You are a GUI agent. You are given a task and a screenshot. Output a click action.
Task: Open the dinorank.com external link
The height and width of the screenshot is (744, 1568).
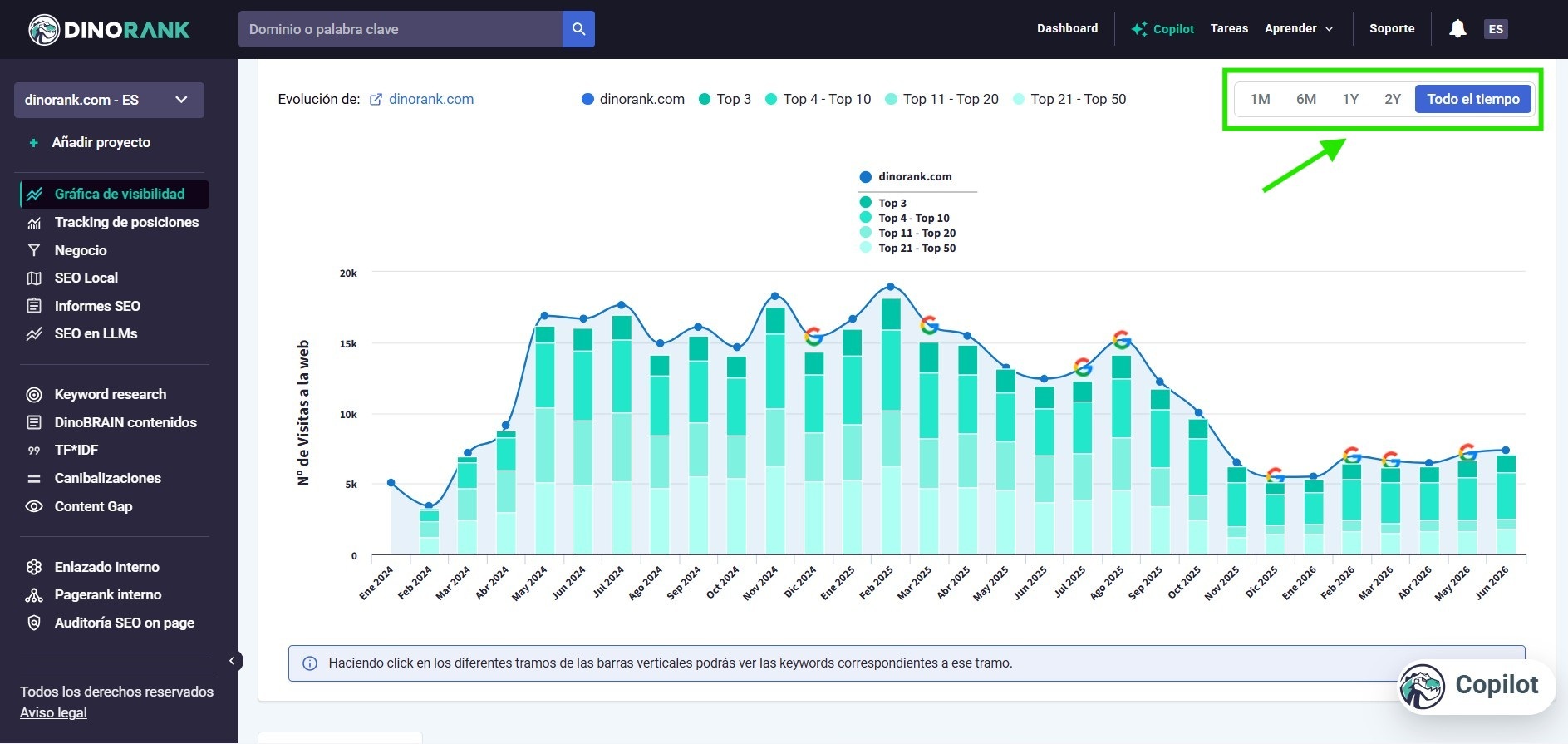[x=421, y=99]
